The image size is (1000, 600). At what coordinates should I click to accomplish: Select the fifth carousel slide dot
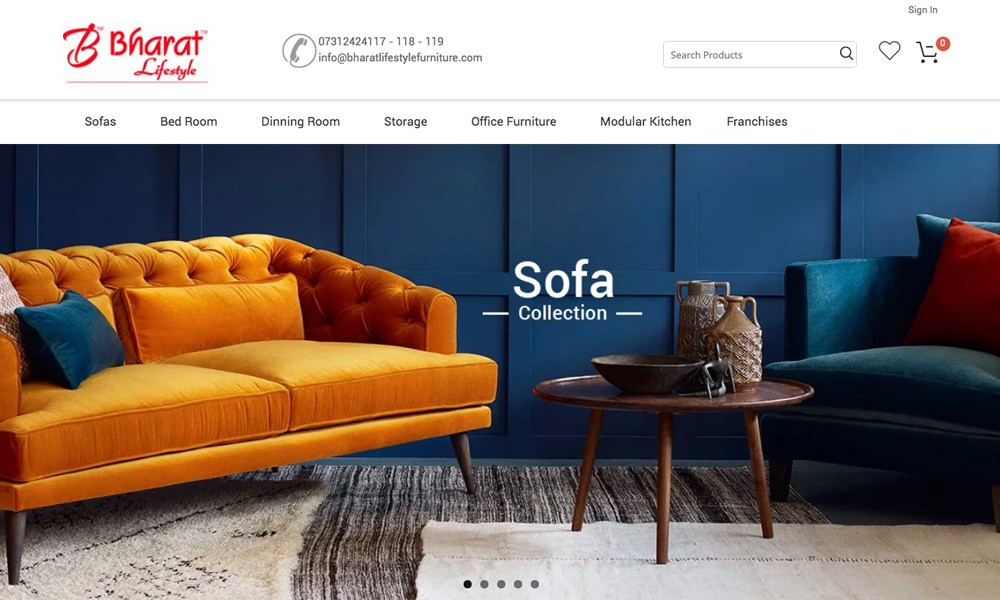pos(534,584)
